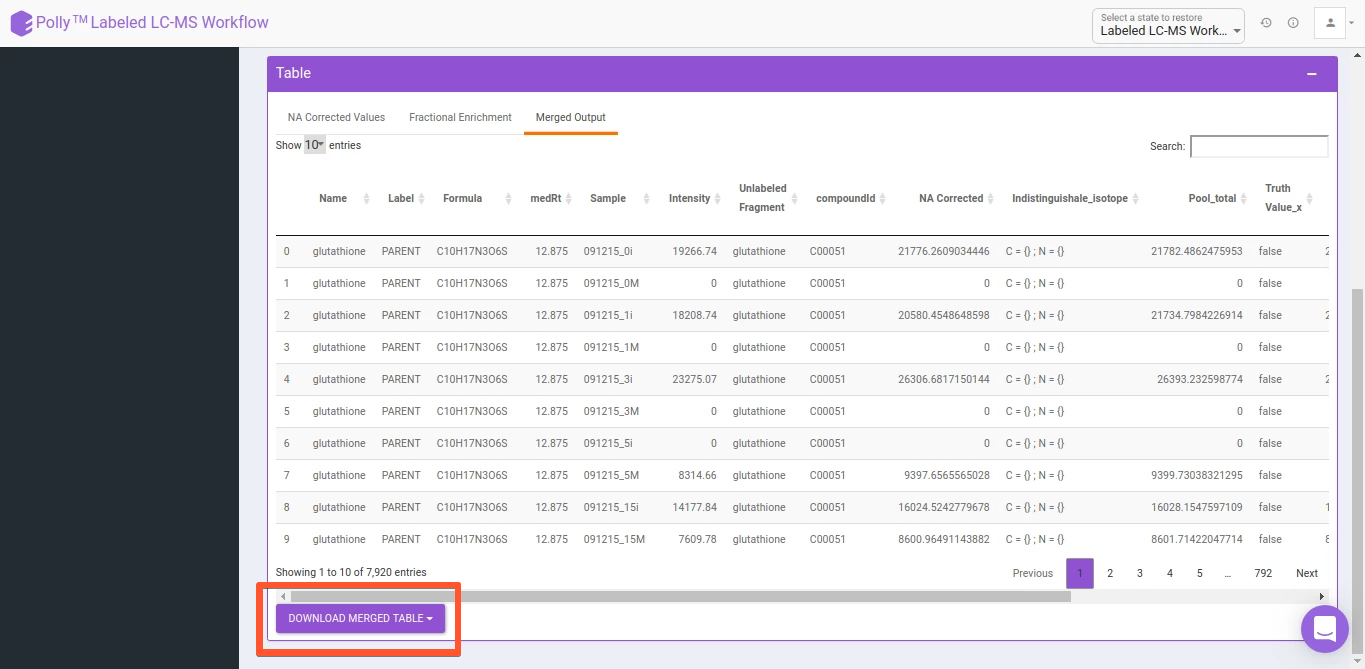Image resolution: width=1365 pixels, height=669 pixels.
Task: Sort table by Name column arrows
Action: click(x=366, y=199)
